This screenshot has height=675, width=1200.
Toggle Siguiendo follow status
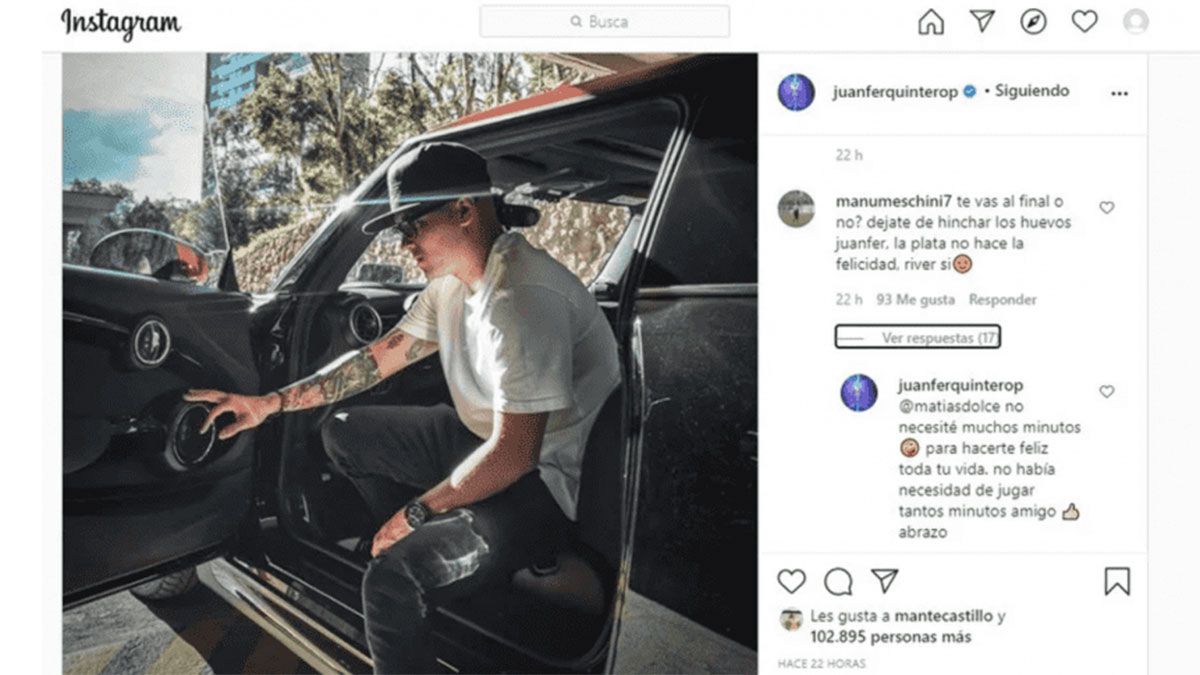[x=1032, y=91]
